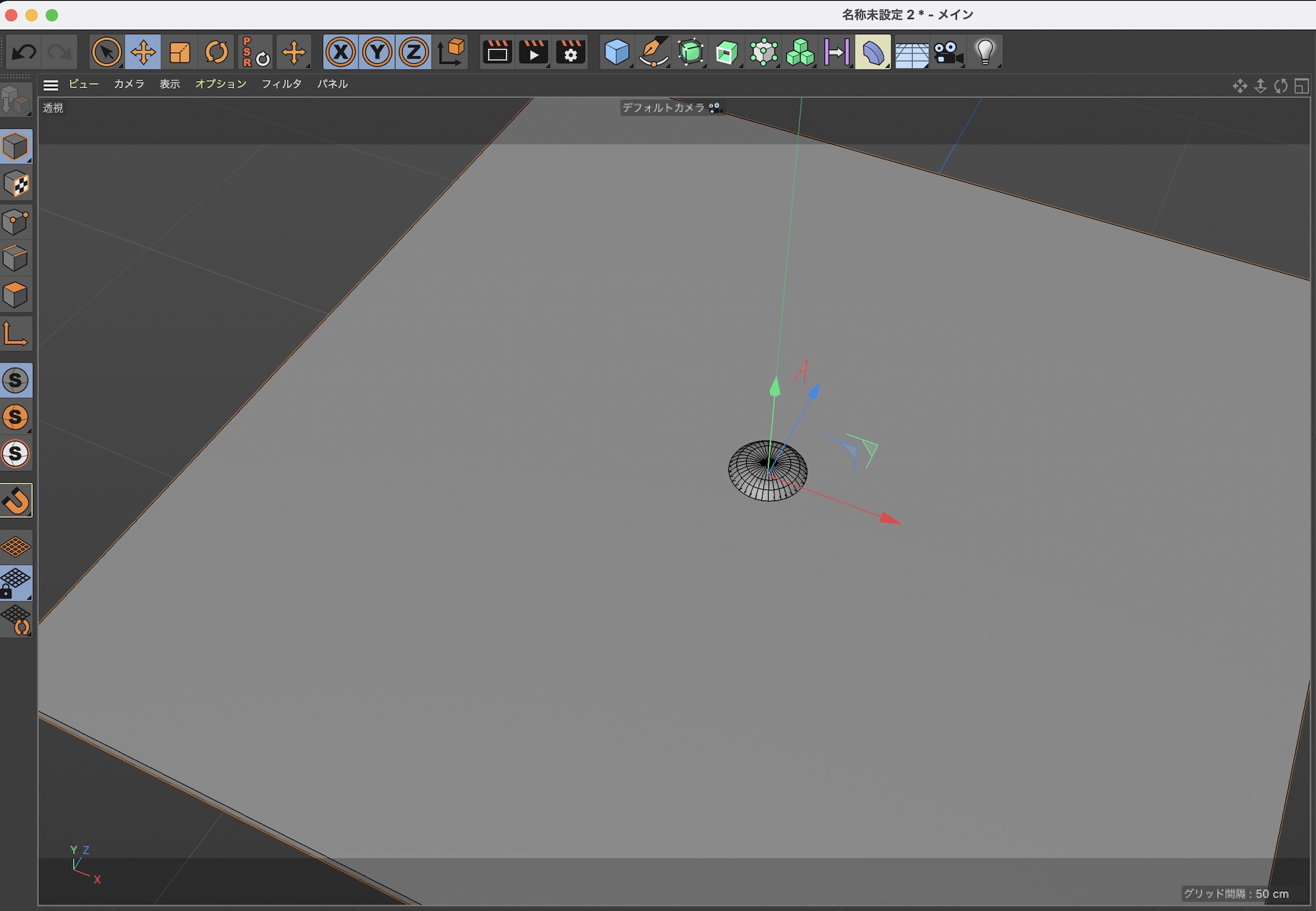Screen dimensions: 1316x911
Task: Select the Rotate tool
Action: click(216, 52)
